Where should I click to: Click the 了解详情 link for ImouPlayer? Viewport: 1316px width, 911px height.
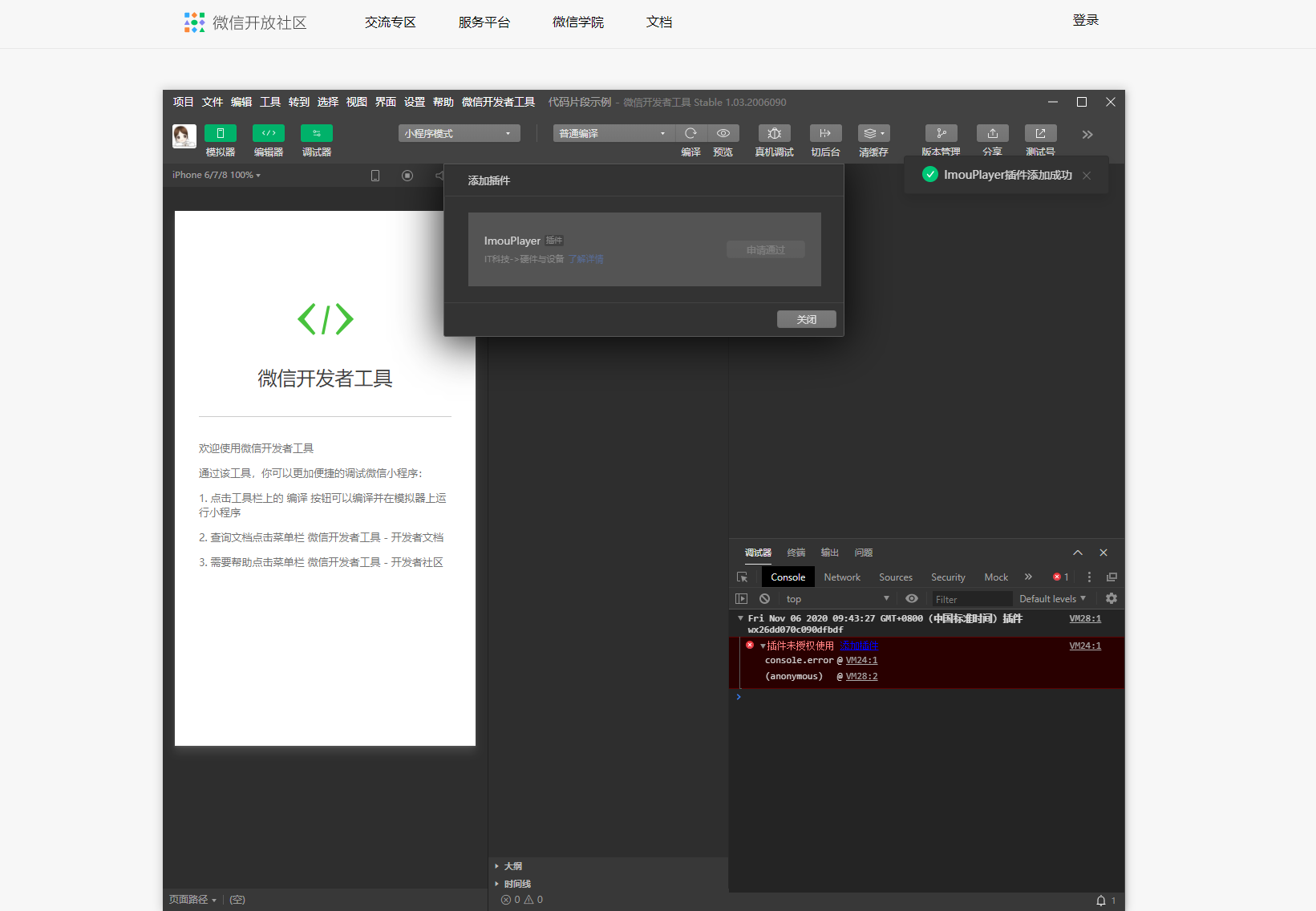585,259
